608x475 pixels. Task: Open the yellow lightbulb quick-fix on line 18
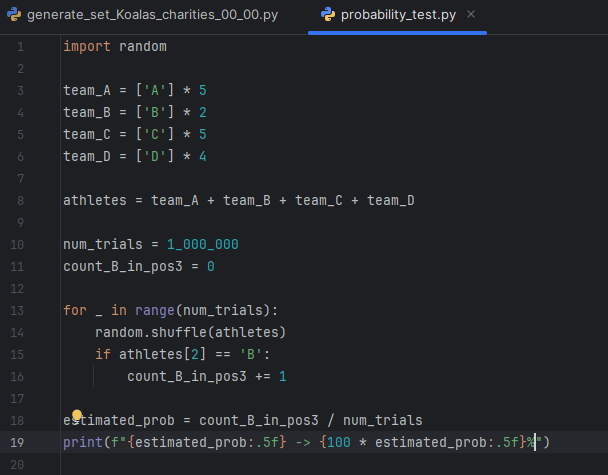(x=77, y=415)
